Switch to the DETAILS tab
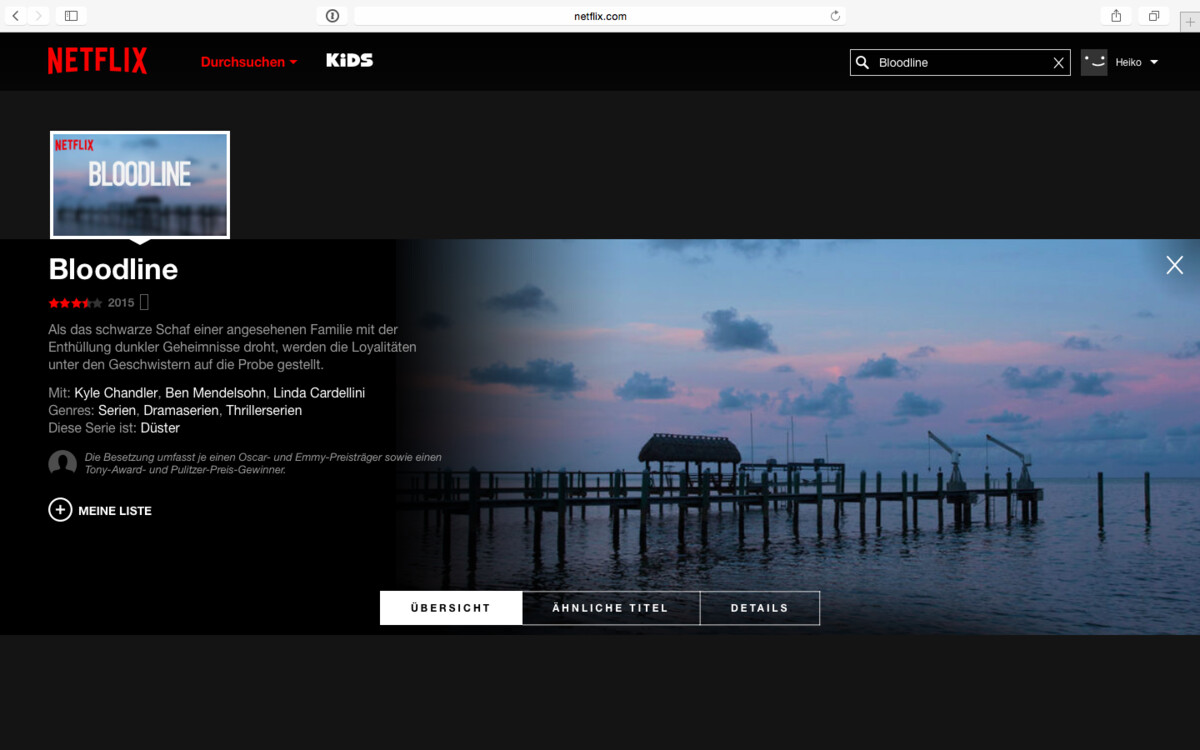1200x750 pixels. (760, 608)
